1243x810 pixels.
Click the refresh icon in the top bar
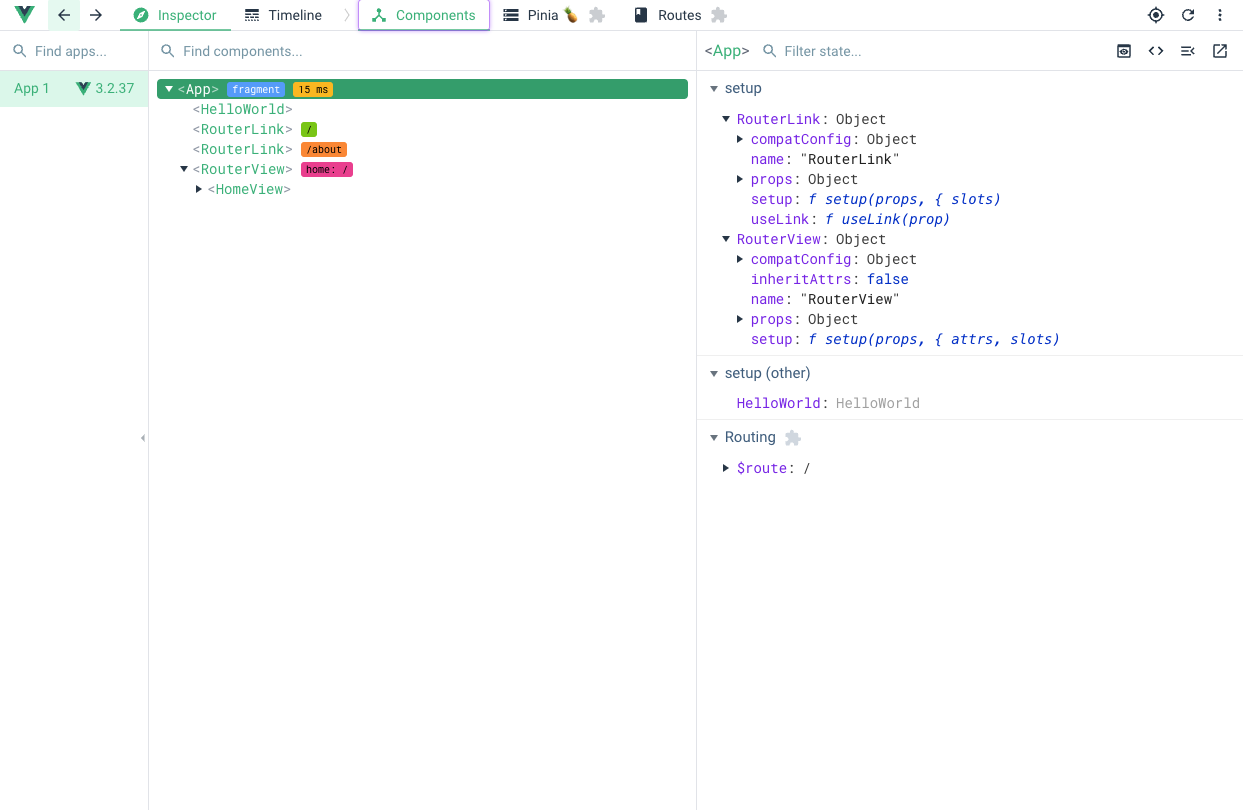click(x=1188, y=15)
